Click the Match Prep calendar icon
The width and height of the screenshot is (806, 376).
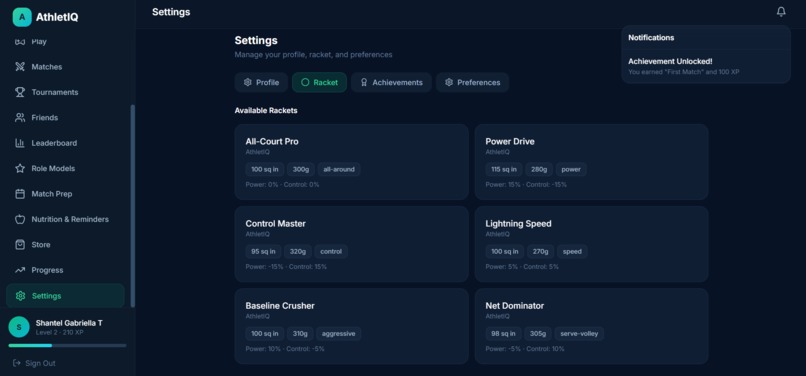coord(20,194)
